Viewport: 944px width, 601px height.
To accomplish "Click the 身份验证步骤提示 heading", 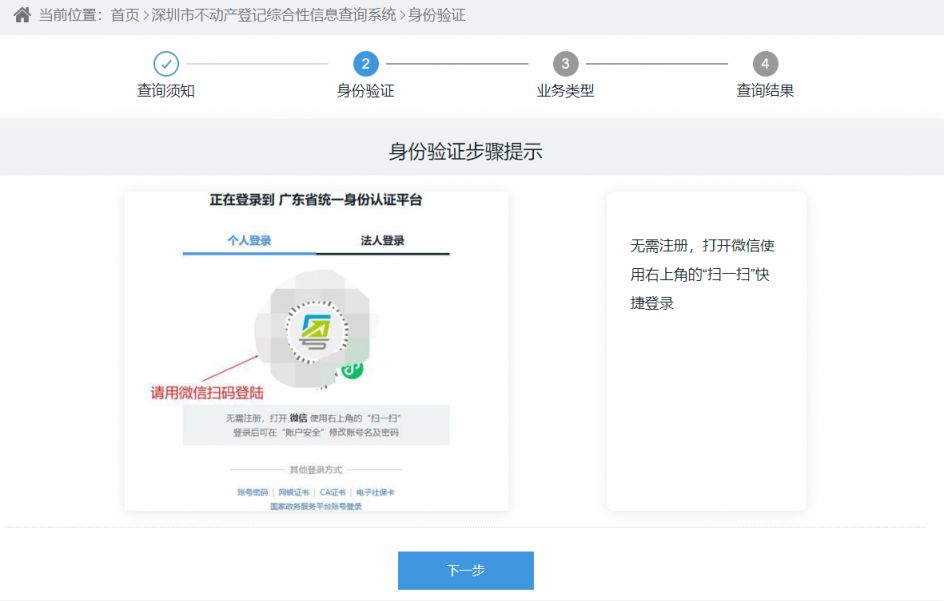I will tap(465, 151).
